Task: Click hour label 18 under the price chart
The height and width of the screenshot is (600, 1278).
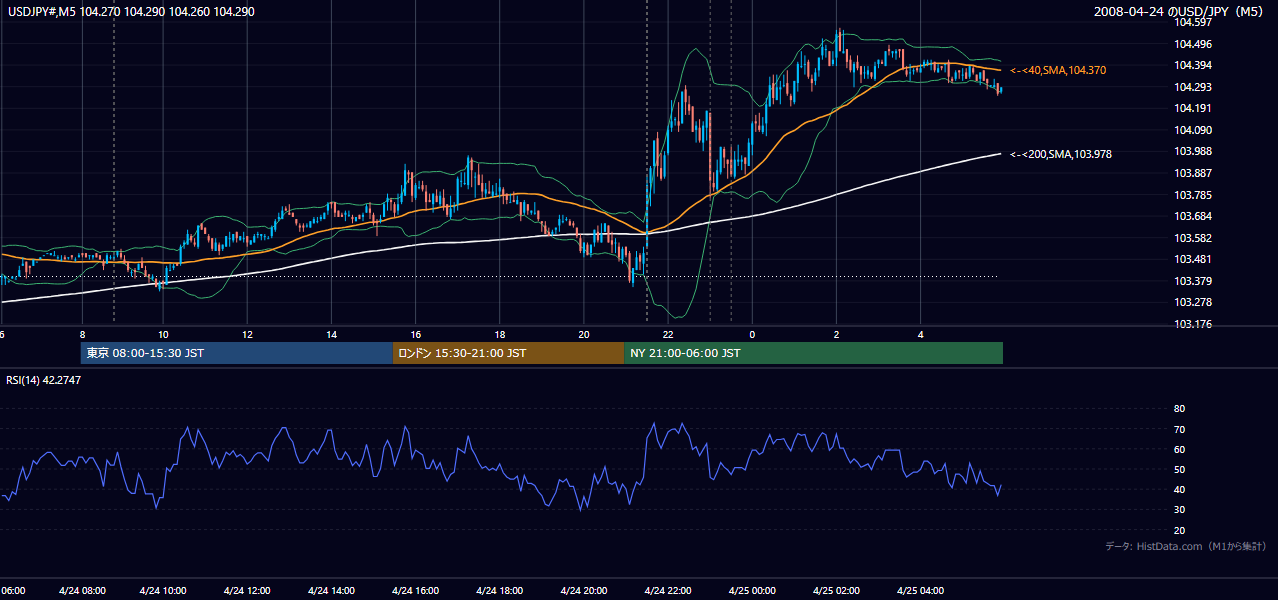Action: 500,334
